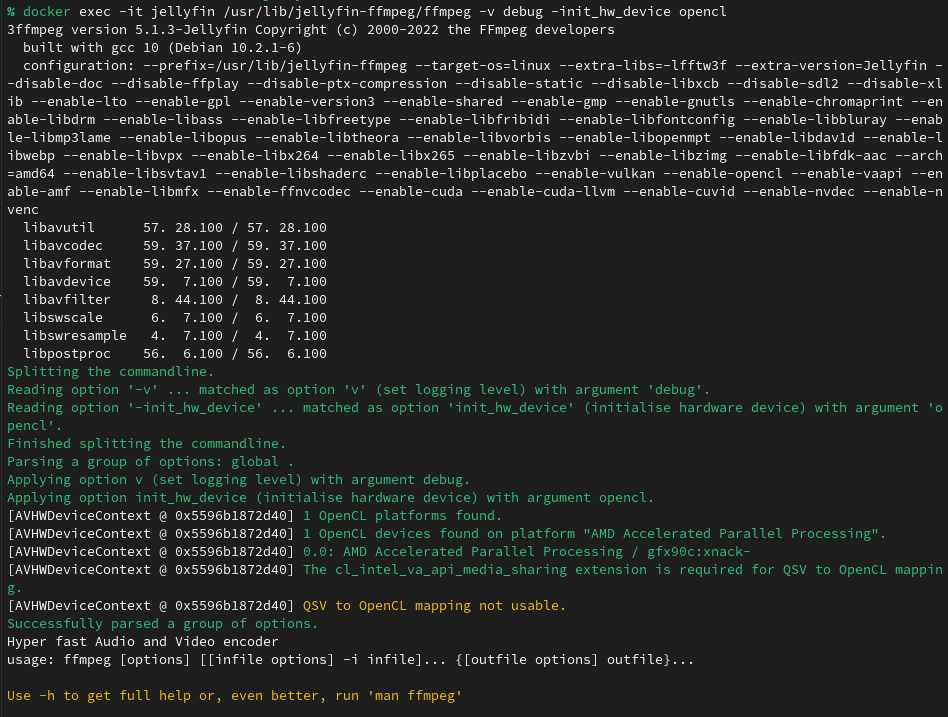This screenshot has width=948, height=717.
Task: Select the libpostproc version row
Action: click(175, 354)
